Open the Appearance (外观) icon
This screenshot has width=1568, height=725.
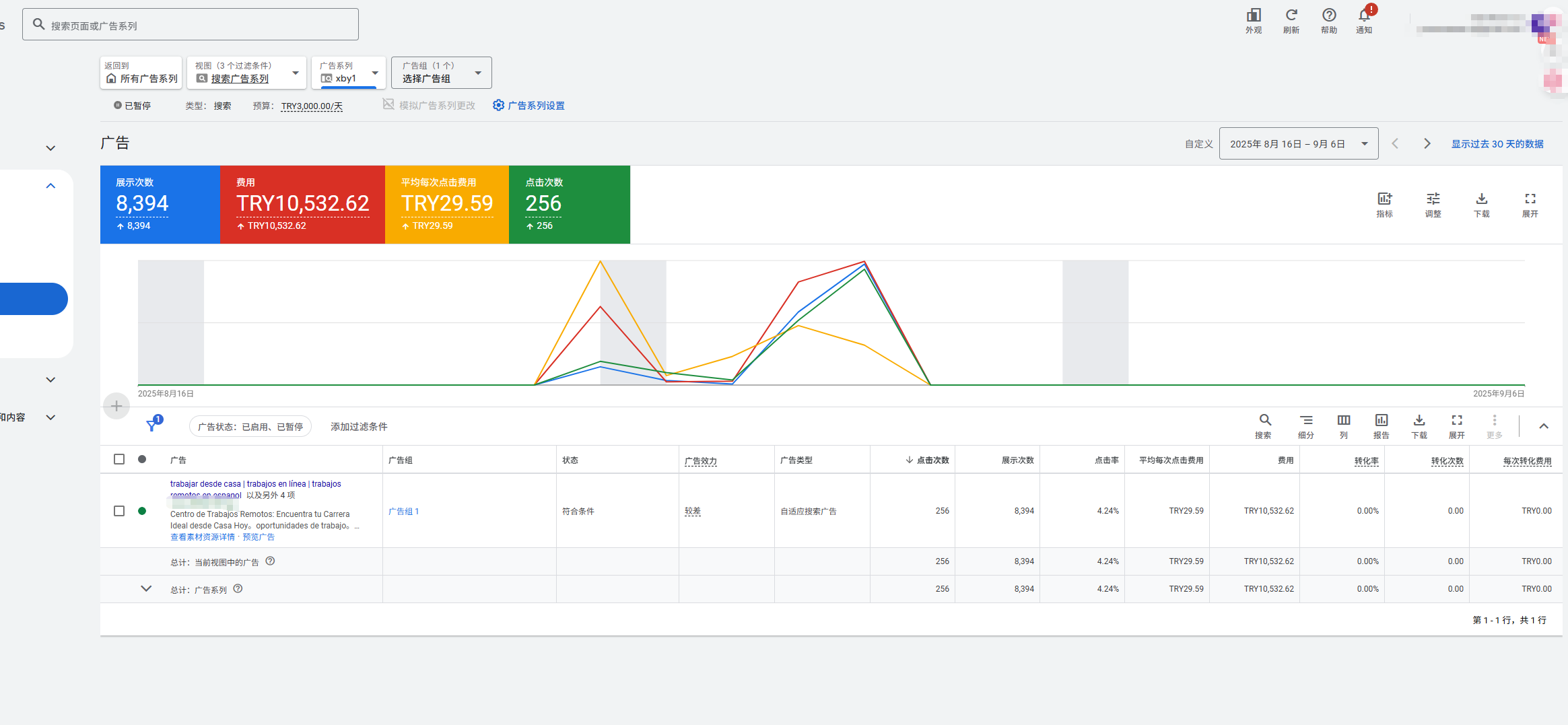pos(1253,16)
